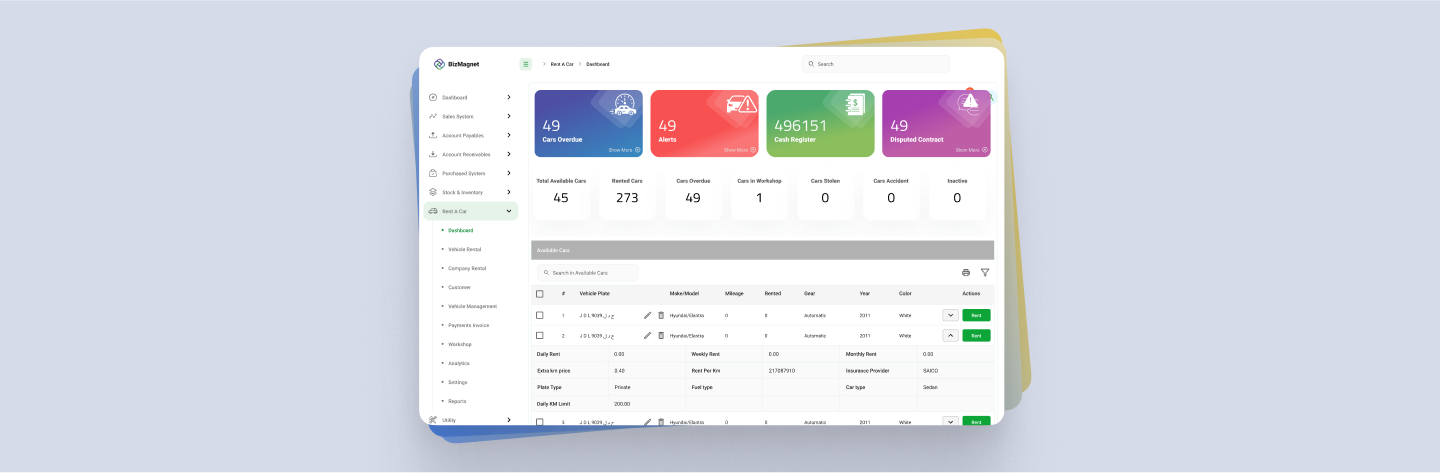Tick the checkbox for row 1
Viewport: 1441px width, 473px height.
(x=540, y=315)
